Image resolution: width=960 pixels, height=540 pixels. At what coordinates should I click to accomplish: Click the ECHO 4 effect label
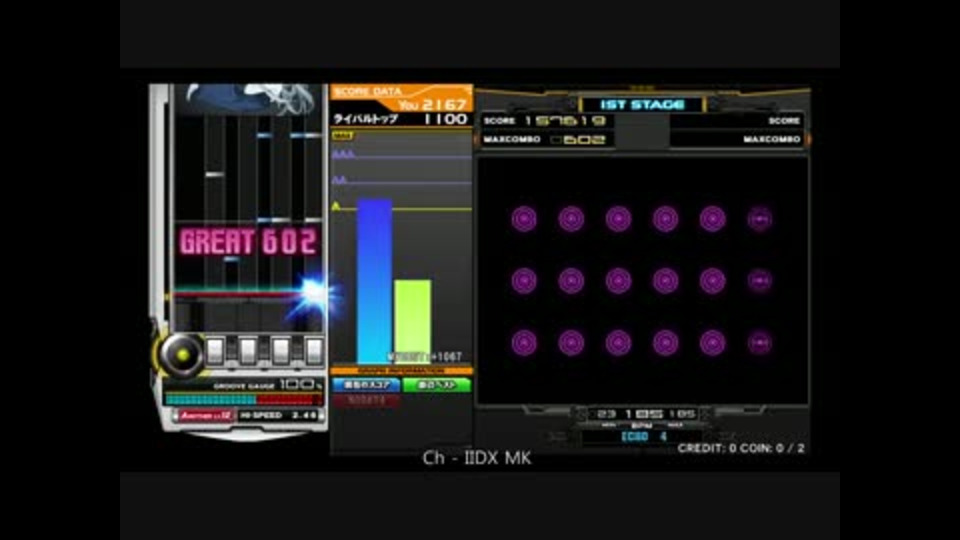(643, 437)
